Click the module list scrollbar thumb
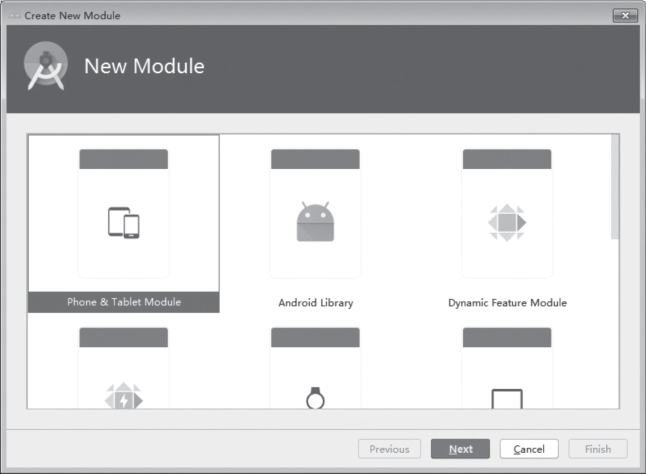This screenshot has width=646, height=474. tap(615, 185)
